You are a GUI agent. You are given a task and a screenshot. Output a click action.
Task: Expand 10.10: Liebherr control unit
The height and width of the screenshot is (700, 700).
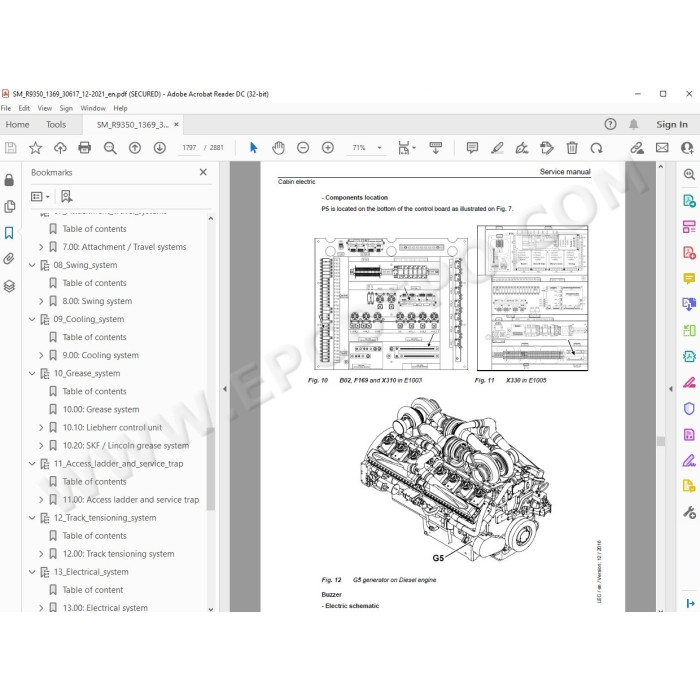41,428
